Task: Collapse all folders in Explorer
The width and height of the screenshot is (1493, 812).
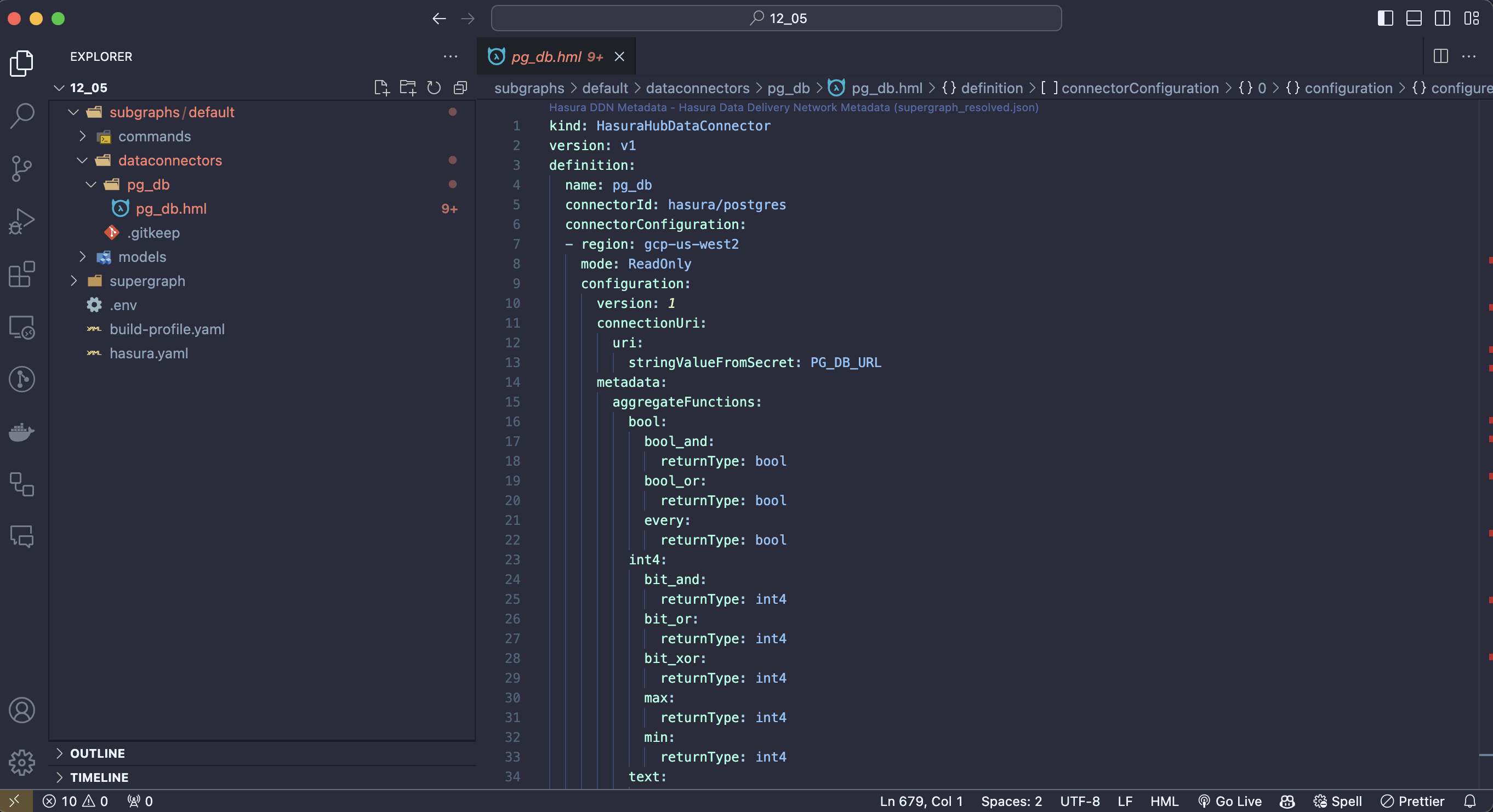Action: (460, 88)
